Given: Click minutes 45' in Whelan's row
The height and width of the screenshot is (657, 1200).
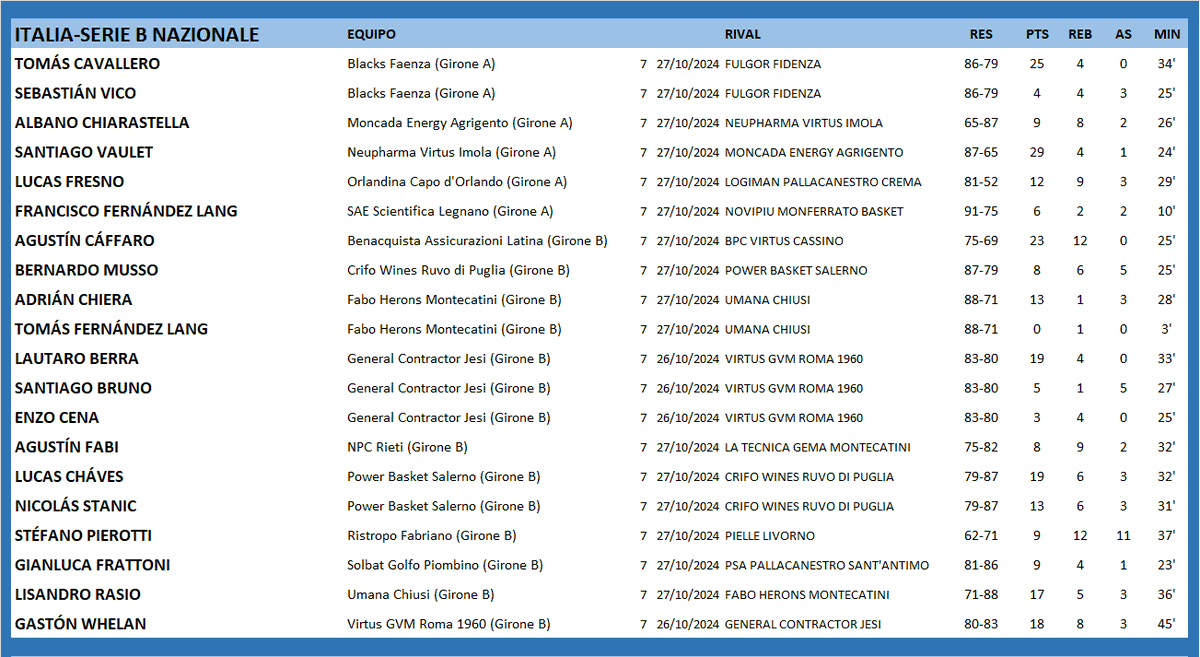Looking at the screenshot, I should point(1166,625).
